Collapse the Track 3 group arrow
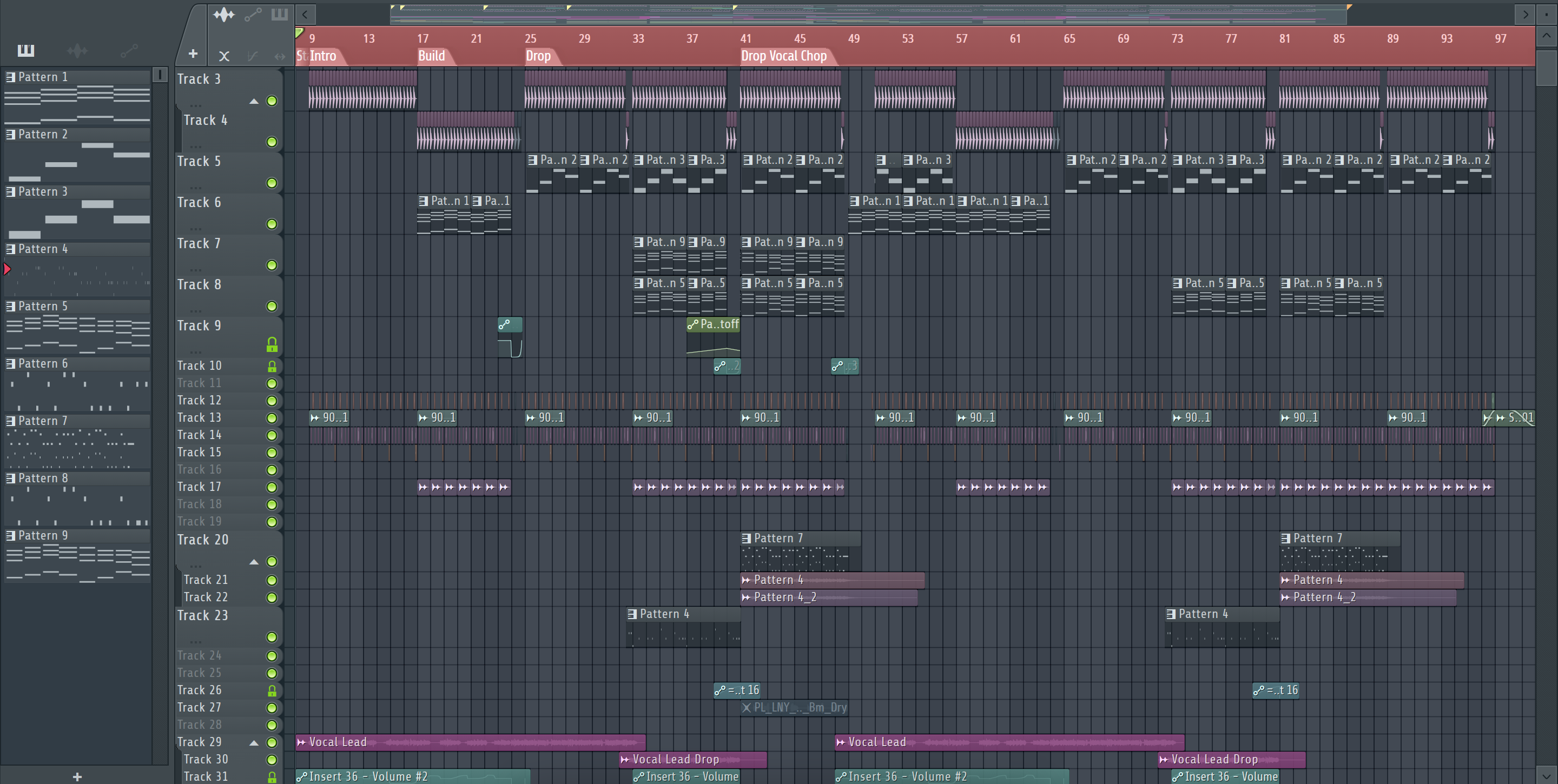Screen dimensions: 1558x784 pyautogui.click(x=254, y=102)
